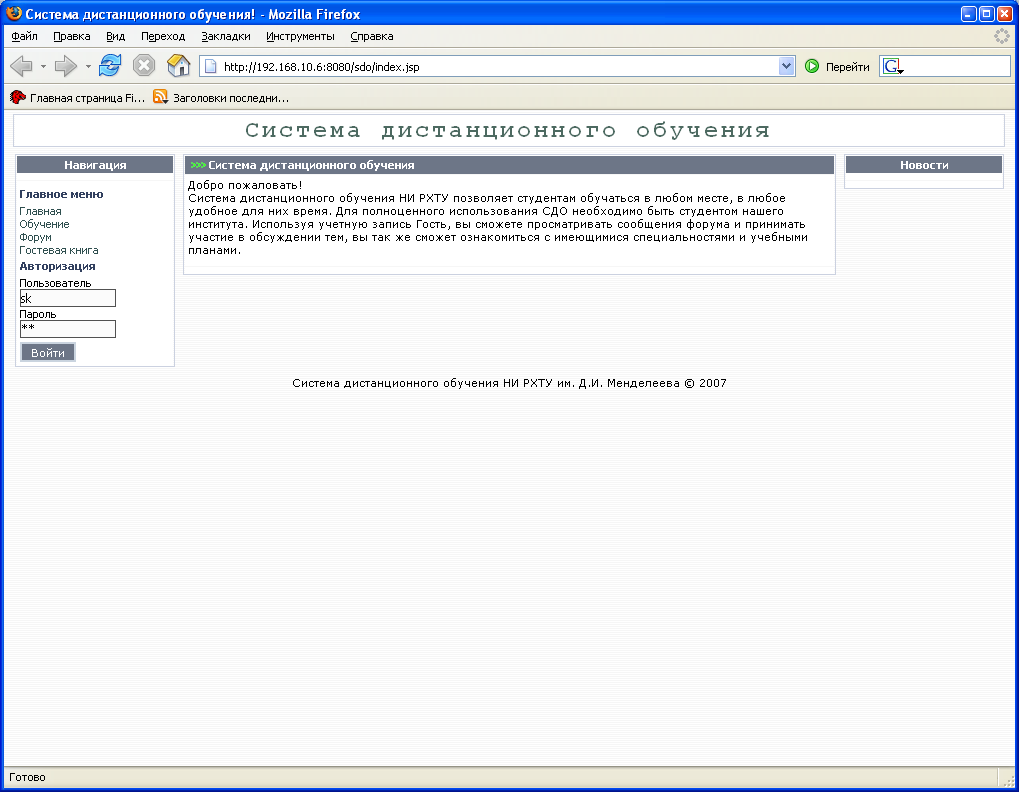This screenshot has width=1019, height=792.
Task: Click the Готово status bar text
Action: 27,777
